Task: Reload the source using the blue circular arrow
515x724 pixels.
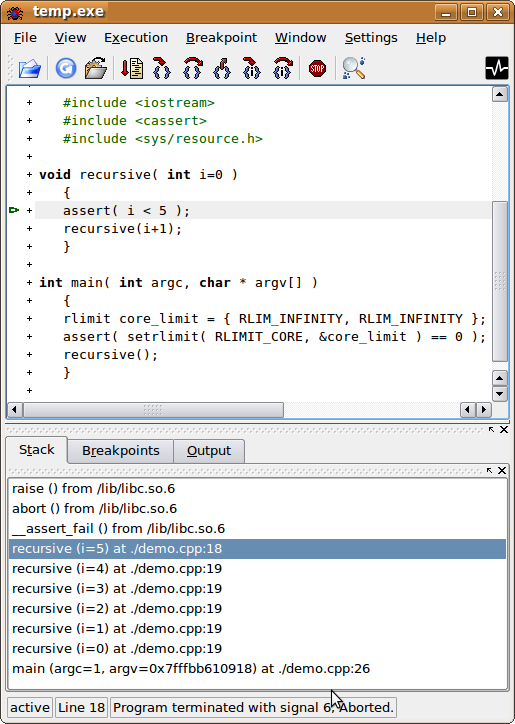Action: tap(66, 68)
